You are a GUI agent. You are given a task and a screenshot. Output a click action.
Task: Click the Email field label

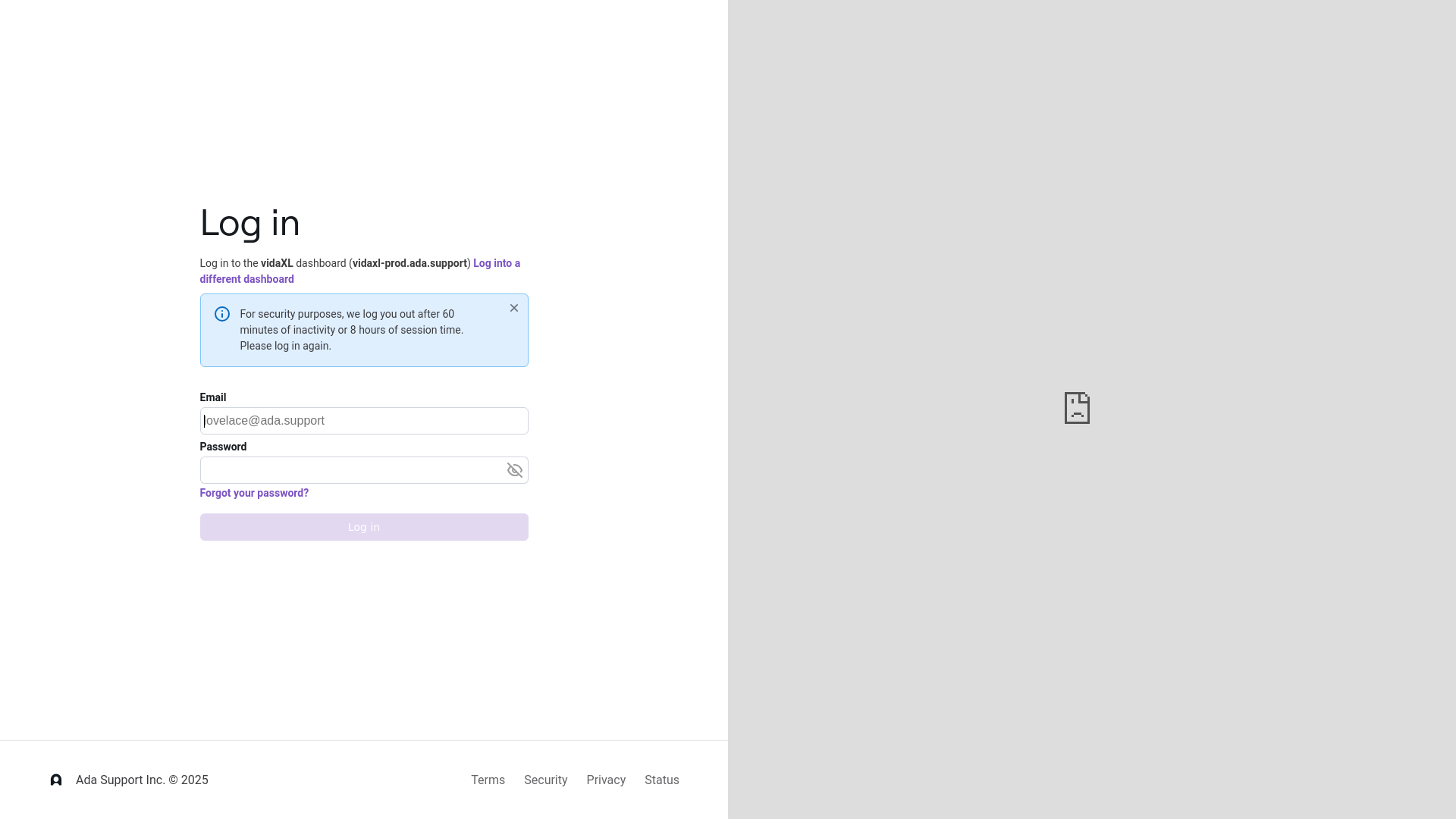[x=213, y=397]
